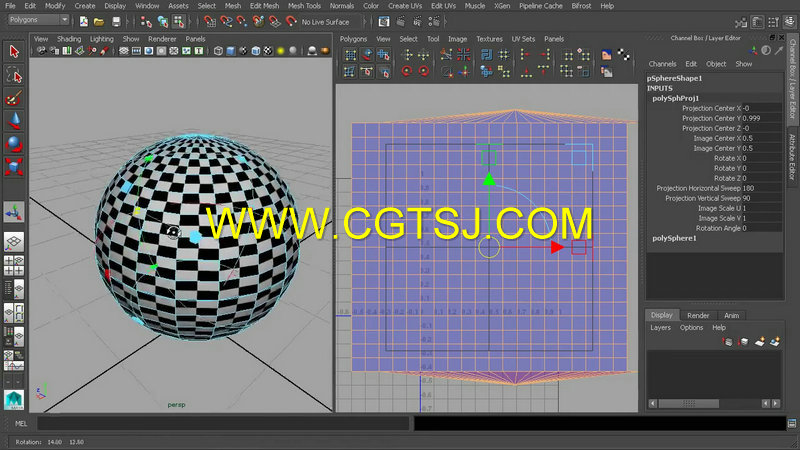The height and width of the screenshot is (450, 800).
Task: Switch to the Anim layer tab
Action: point(732,315)
